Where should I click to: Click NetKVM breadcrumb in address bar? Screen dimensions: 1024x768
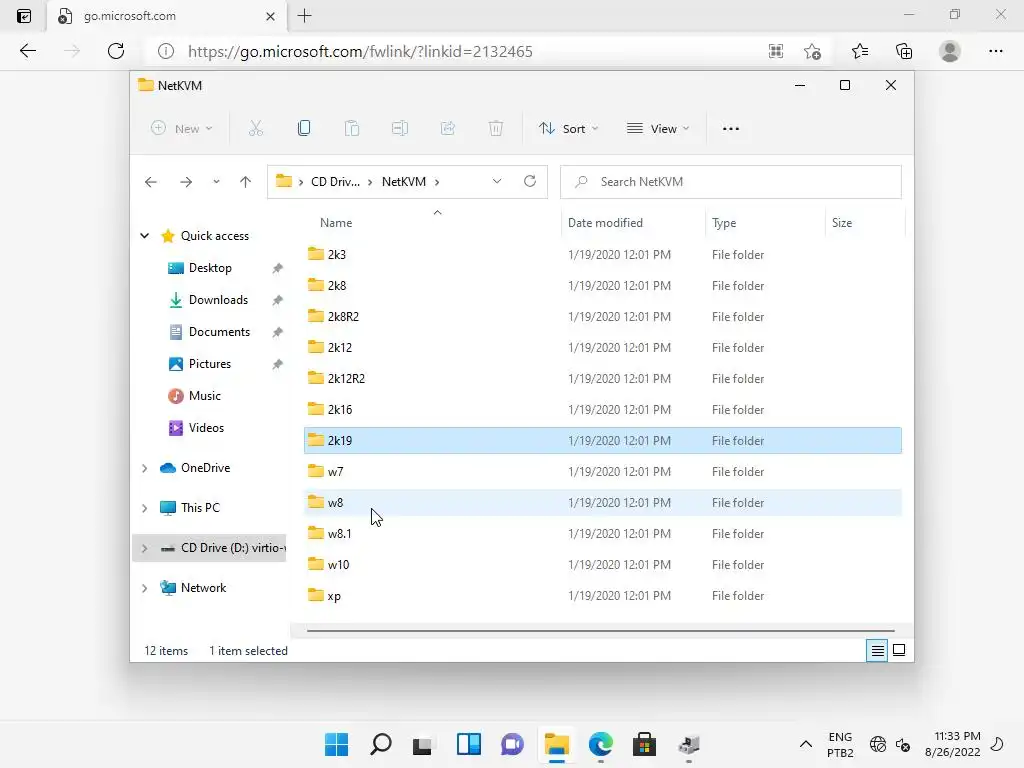tap(404, 182)
